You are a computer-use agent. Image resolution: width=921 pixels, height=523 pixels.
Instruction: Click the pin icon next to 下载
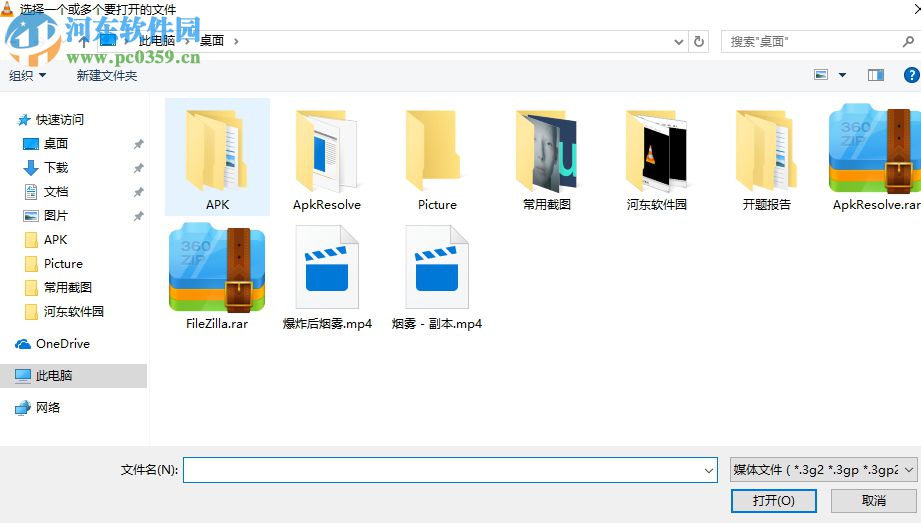[x=139, y=167]
